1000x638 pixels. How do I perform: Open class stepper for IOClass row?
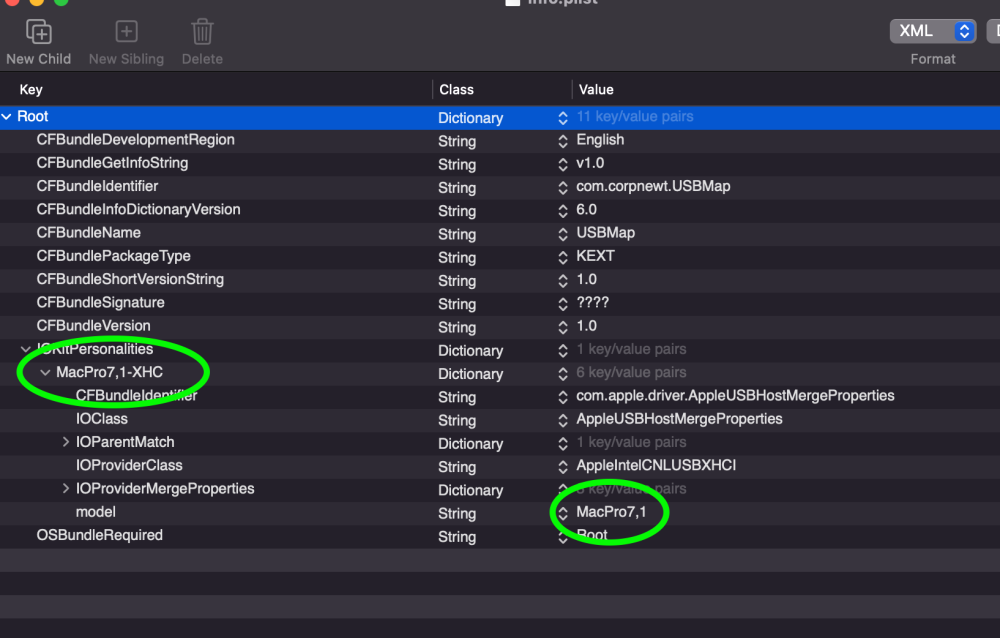[x=562, y=420]
